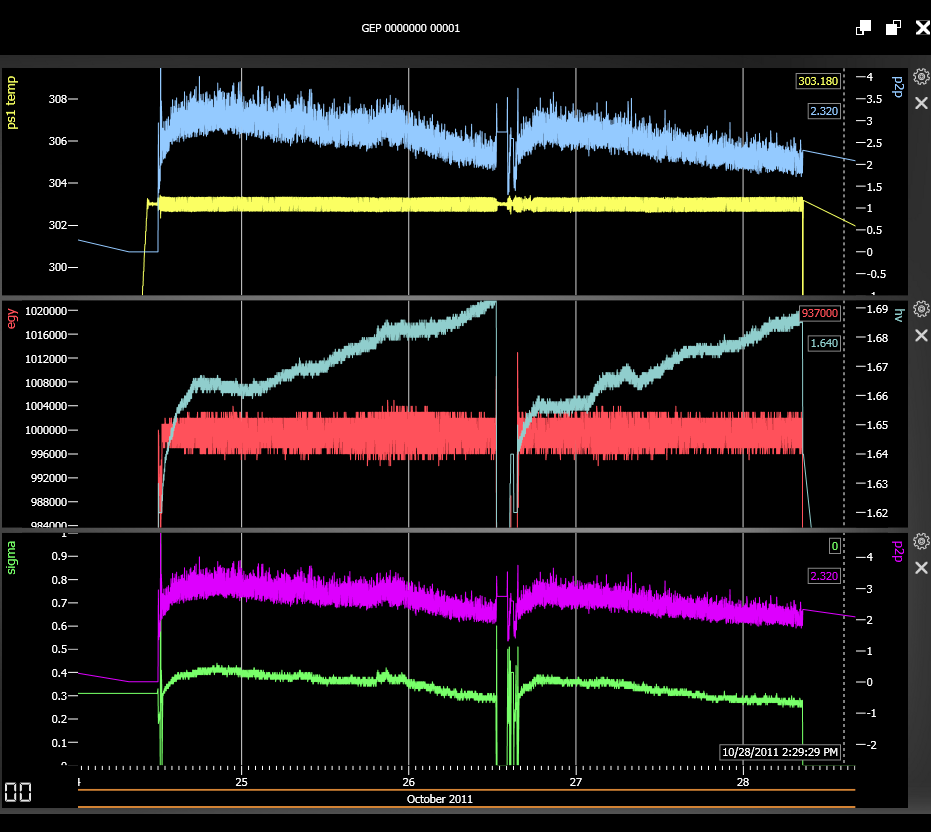
Task: Click the teal 1.640 value readout
Action: (825, 343)
